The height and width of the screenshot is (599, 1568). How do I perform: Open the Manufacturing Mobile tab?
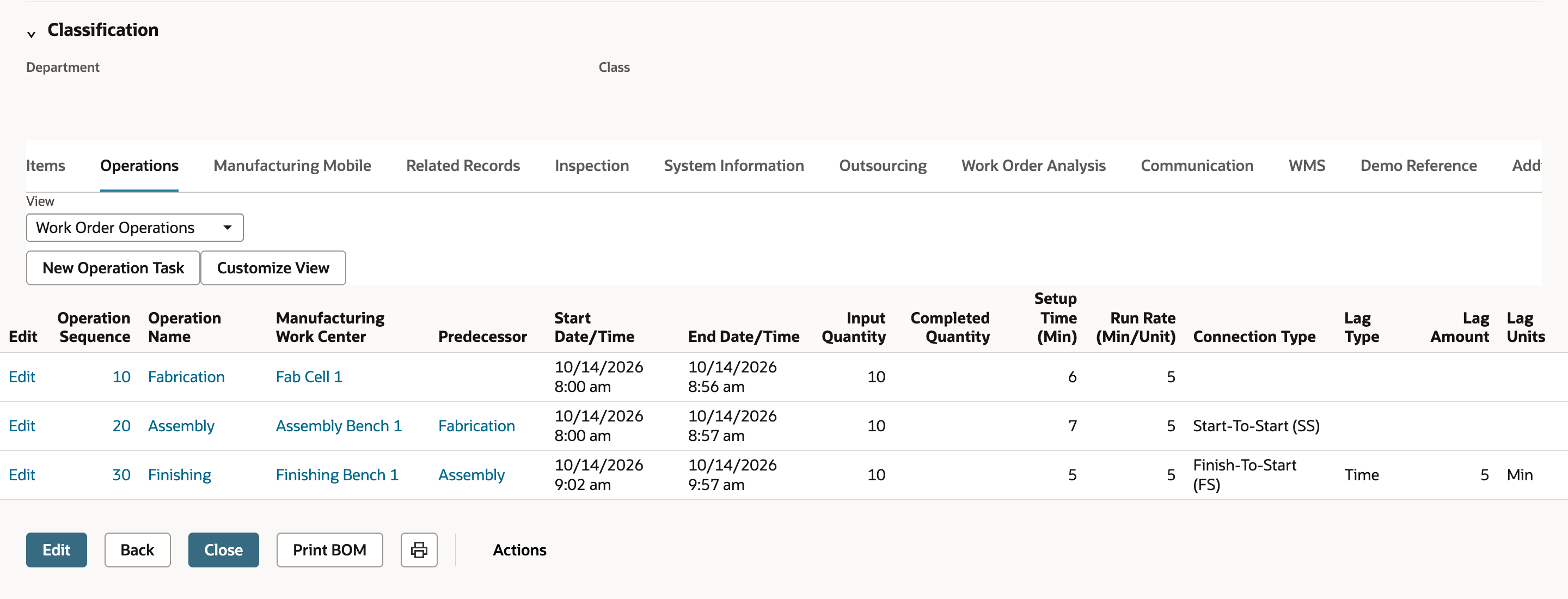tap(292, 166)
